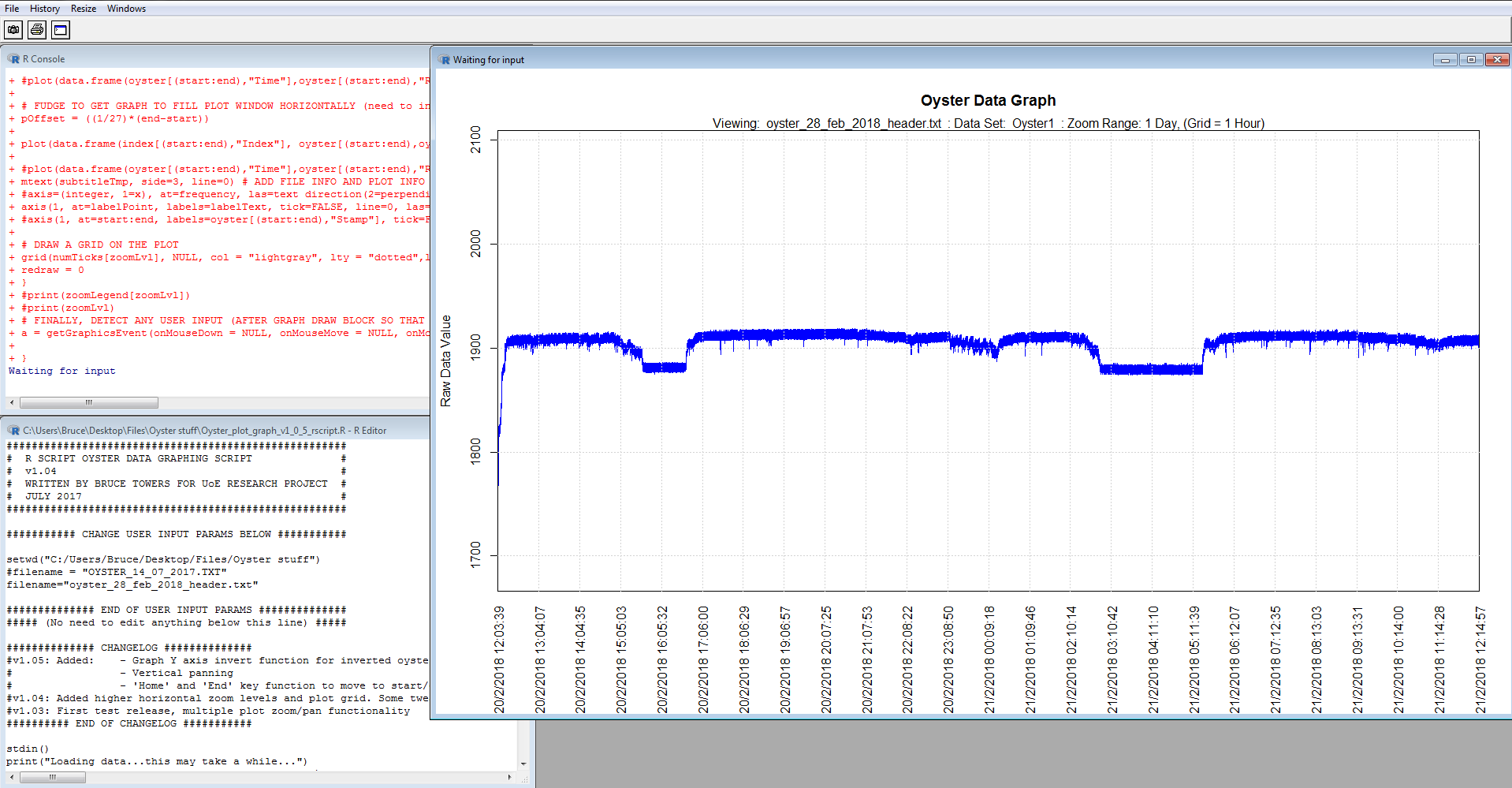Click the R logo on R Editor title
The image size is (1512, 788).
click(x=14, y=431)
